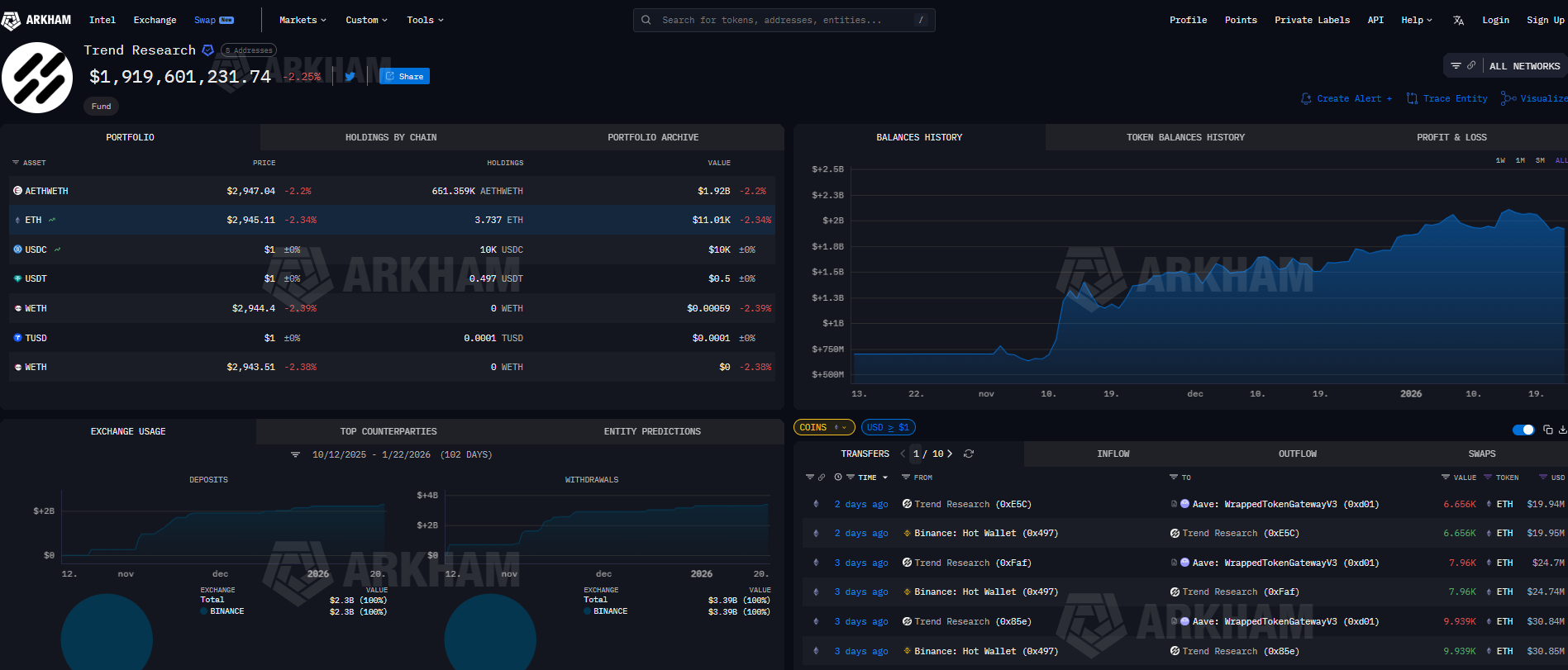Screen dimensions: 1568x670
Task: Go to next transfers page arrow
Action: coord(950,454)
